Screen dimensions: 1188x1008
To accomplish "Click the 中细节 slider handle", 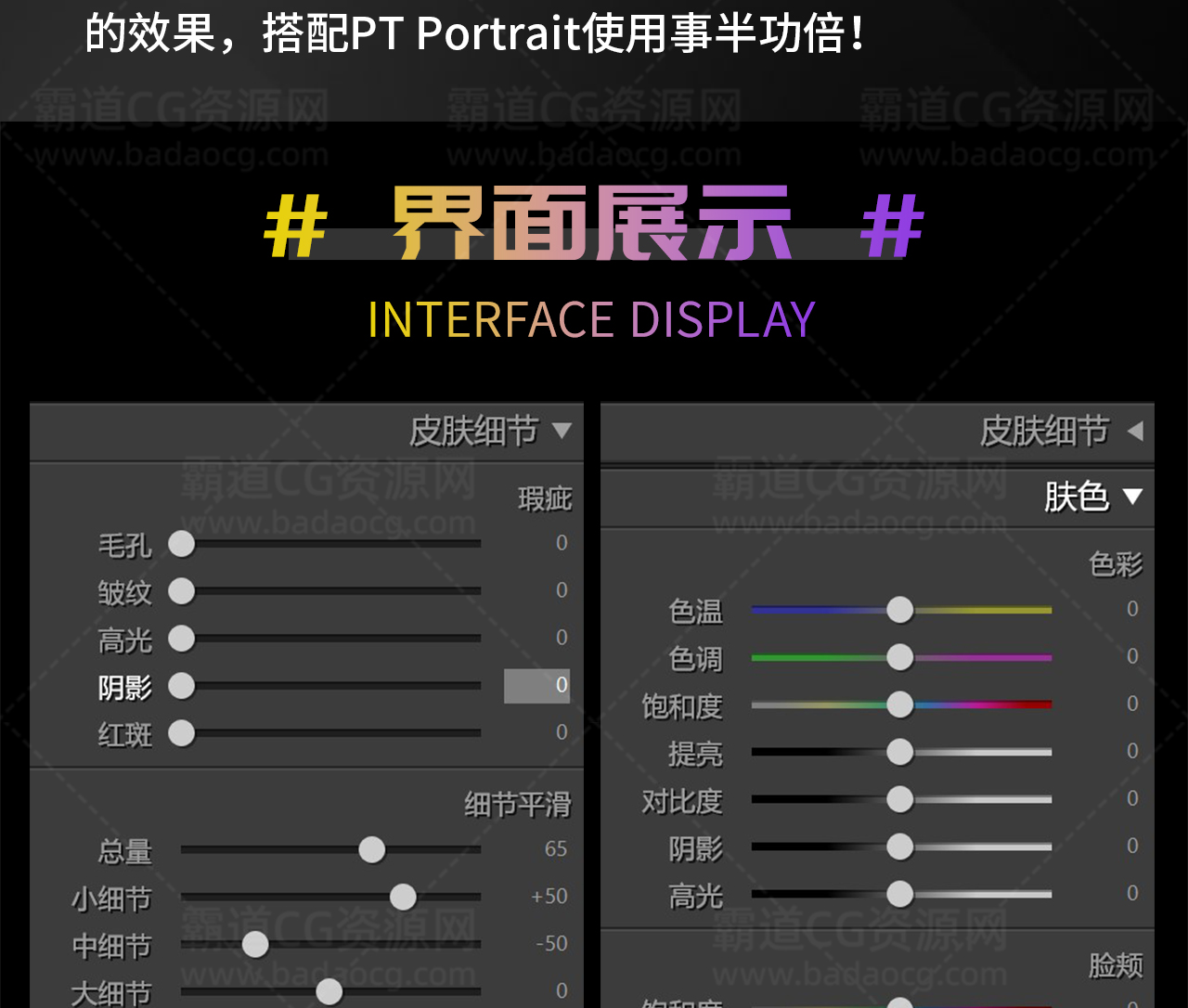I will coord(255,945).
